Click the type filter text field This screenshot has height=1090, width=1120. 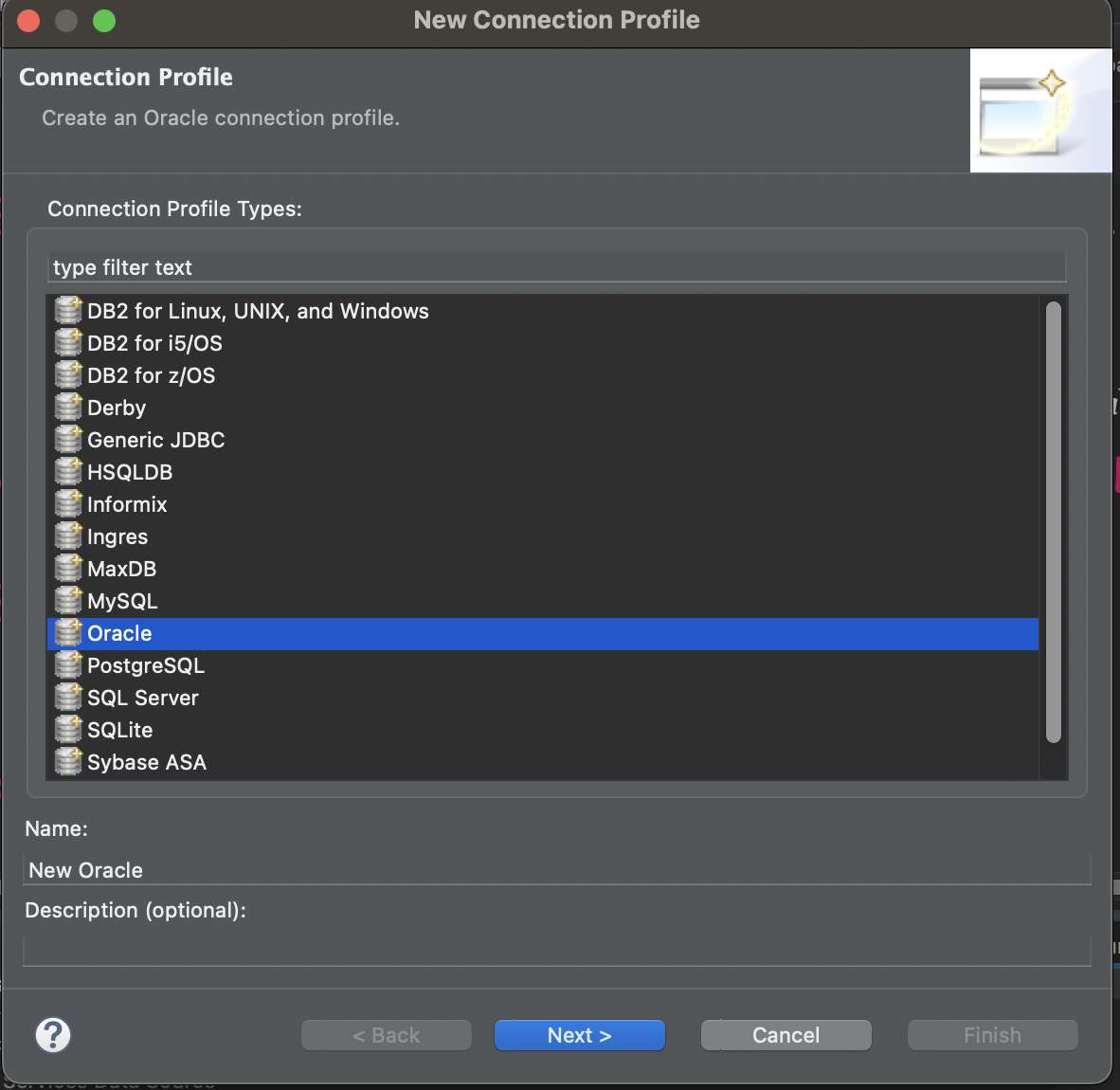tap(557, 267)
